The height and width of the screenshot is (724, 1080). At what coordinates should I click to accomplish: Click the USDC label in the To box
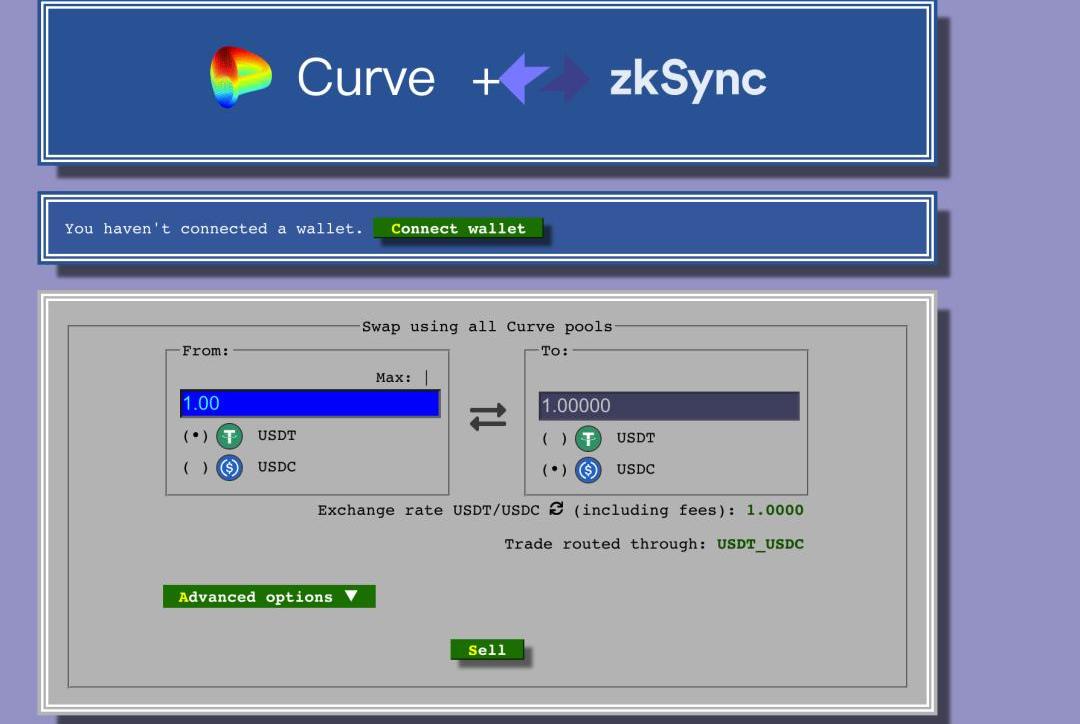coord(636,469)
